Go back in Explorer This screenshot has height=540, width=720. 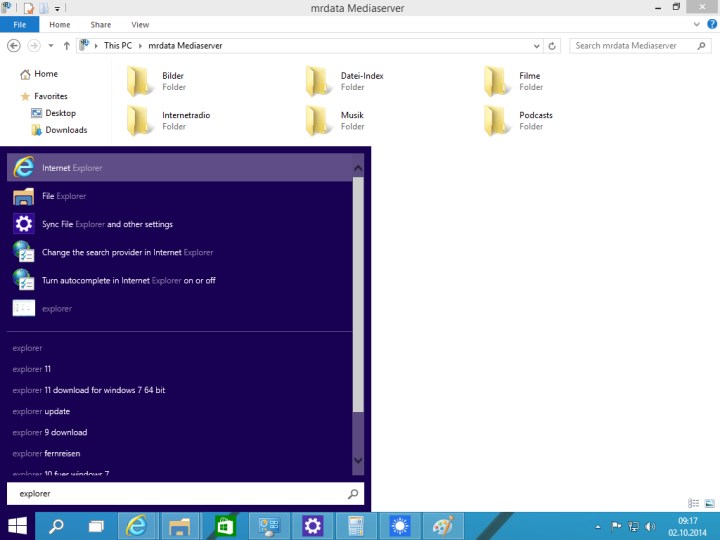[x=14, y=45]
